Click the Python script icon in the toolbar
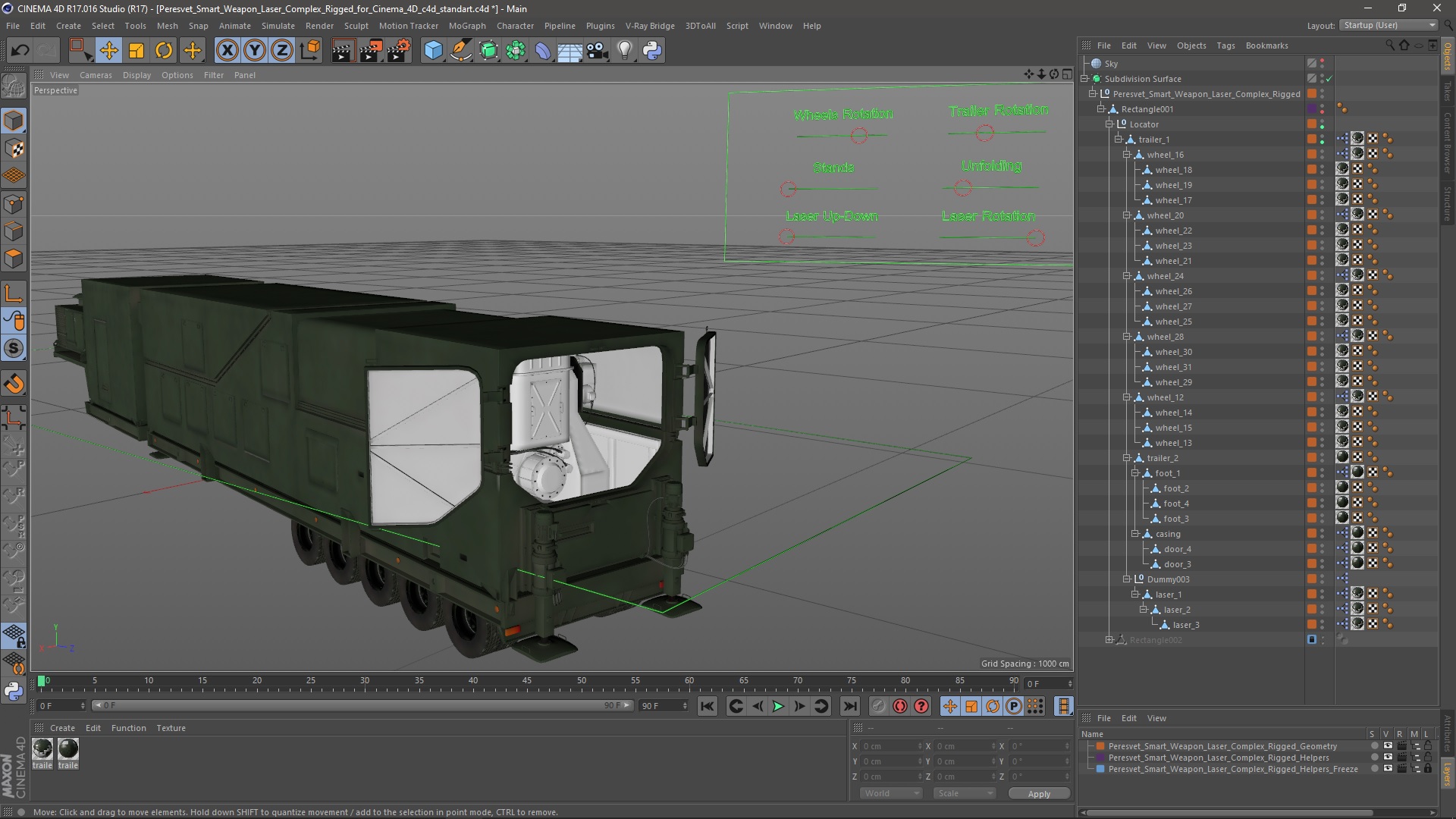This screenshot has width=1456, height=819. pos(652,51)
